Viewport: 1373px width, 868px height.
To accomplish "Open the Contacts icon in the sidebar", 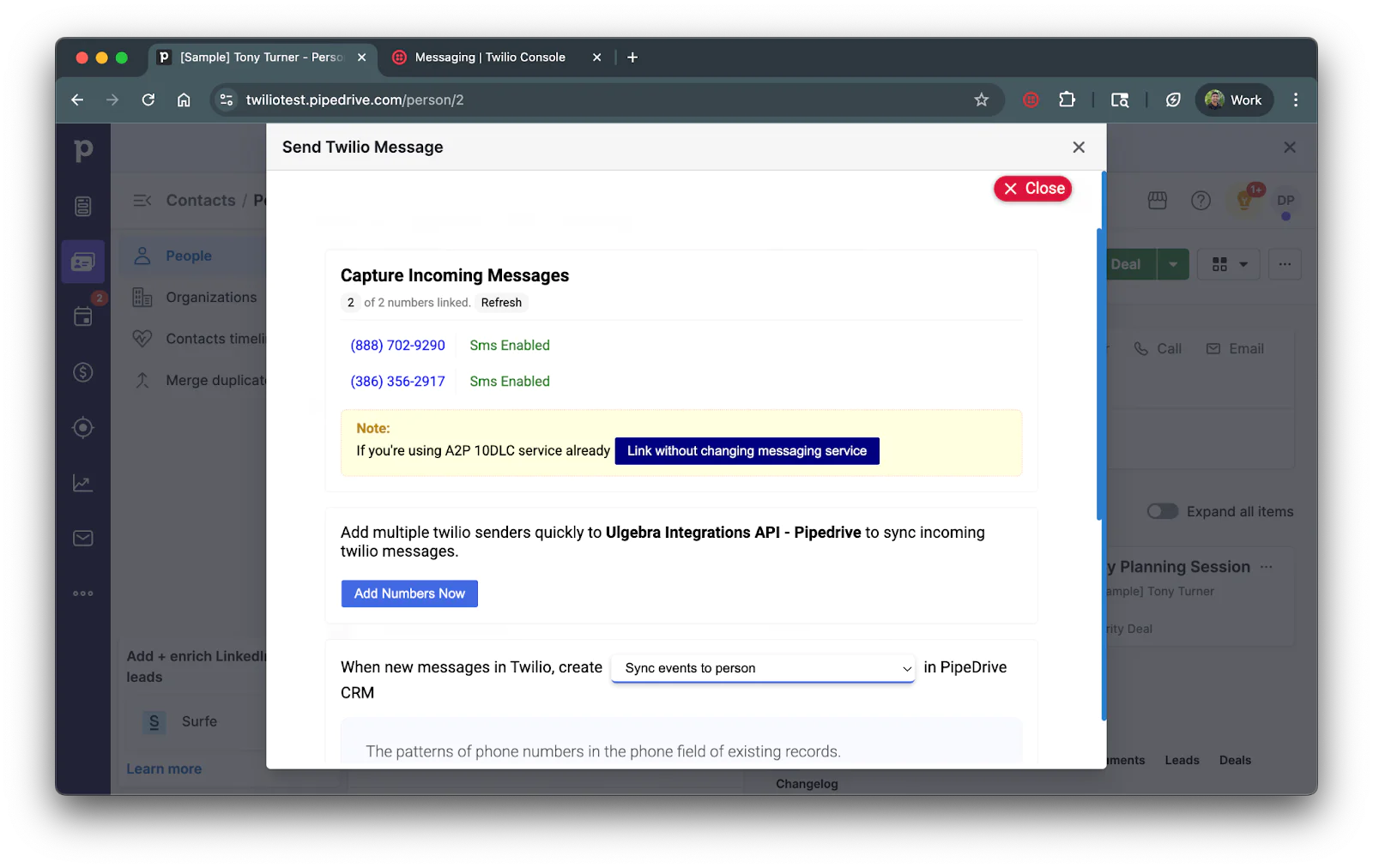I will pos(82,262).
